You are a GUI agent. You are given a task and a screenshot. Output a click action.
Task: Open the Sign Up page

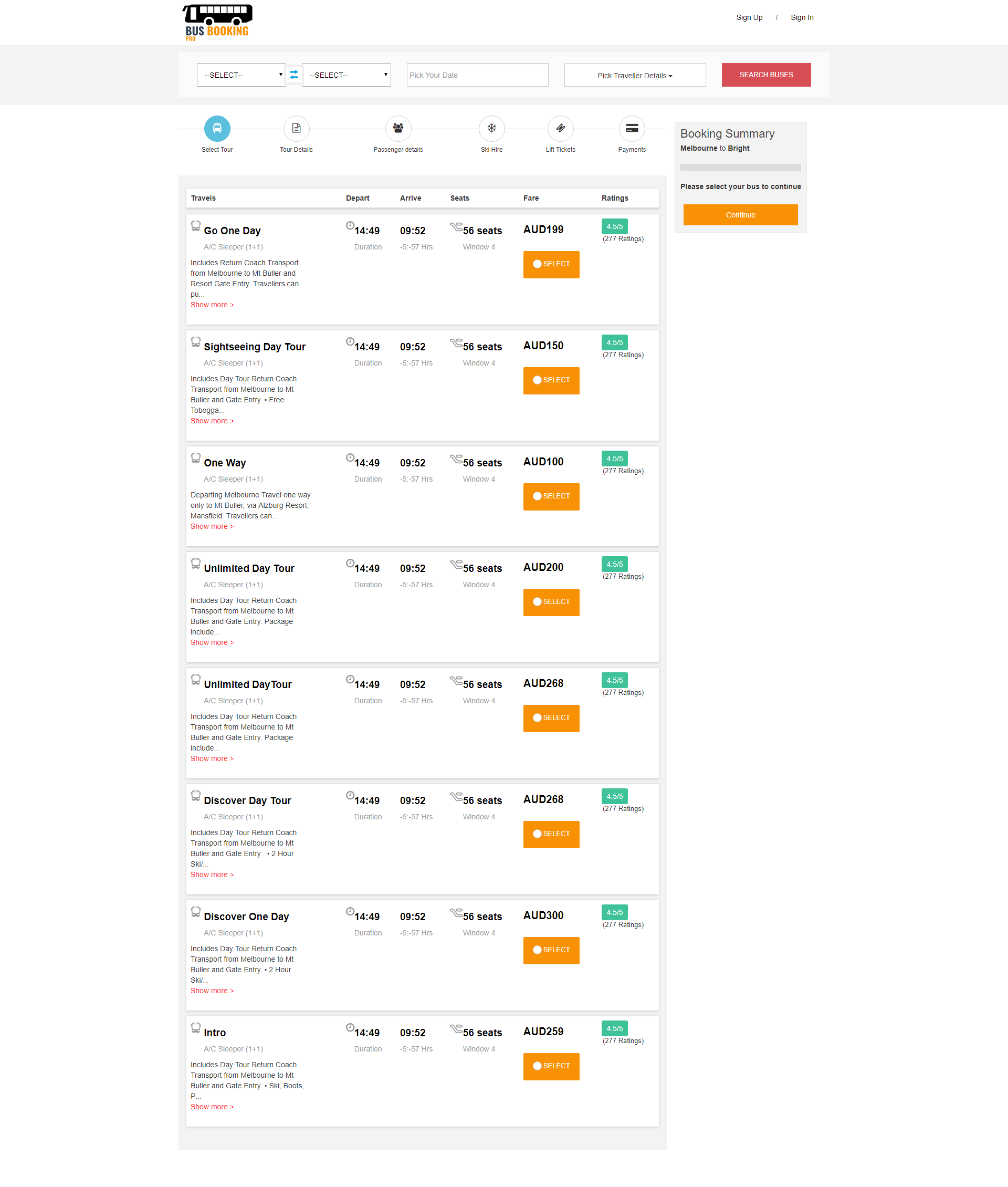[x=749, y=17]
